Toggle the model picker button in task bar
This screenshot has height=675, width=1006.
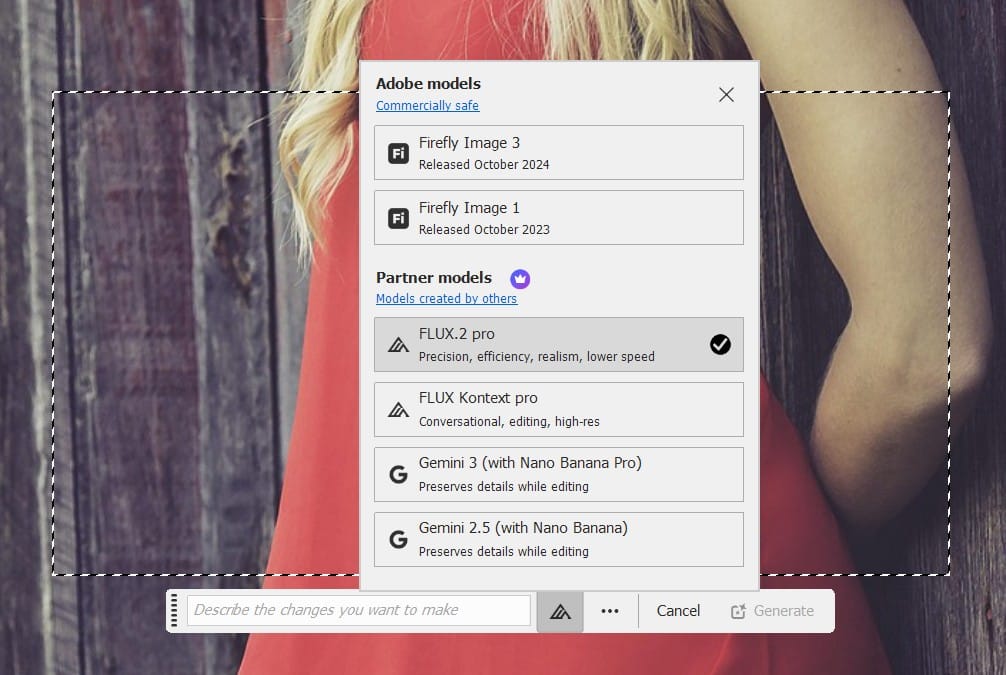[x=560, y=611]
